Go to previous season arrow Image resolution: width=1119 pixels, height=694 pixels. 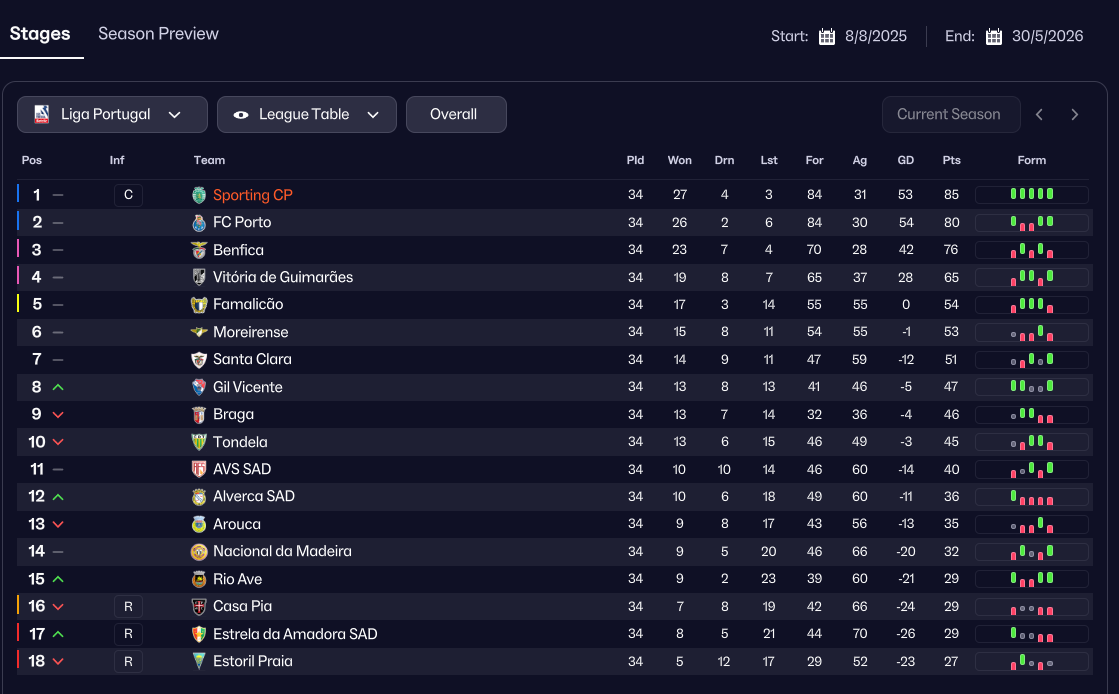pyautogui.click(x=1040, y=115)
